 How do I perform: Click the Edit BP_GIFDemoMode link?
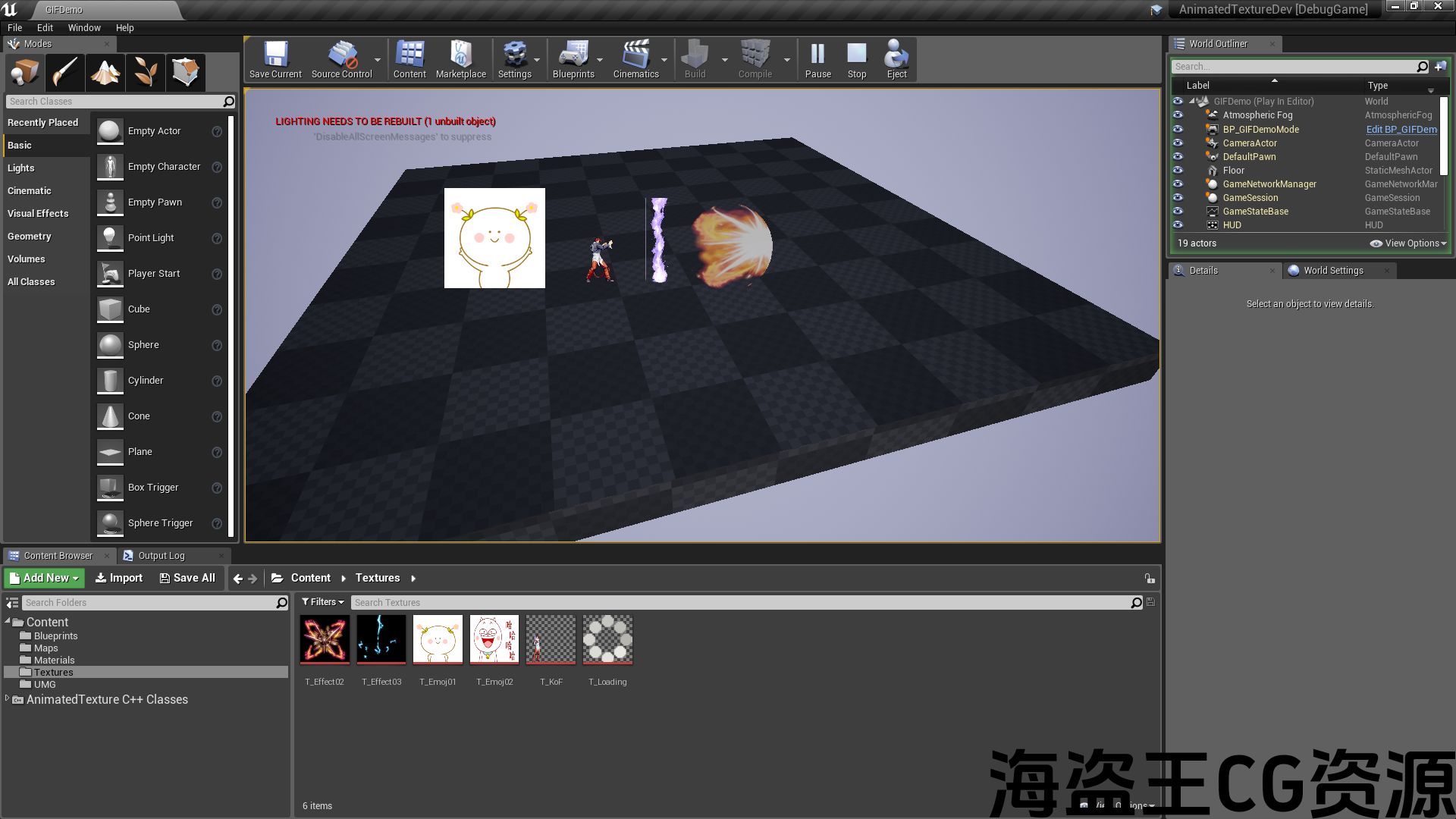click(x=1401, y=129)
